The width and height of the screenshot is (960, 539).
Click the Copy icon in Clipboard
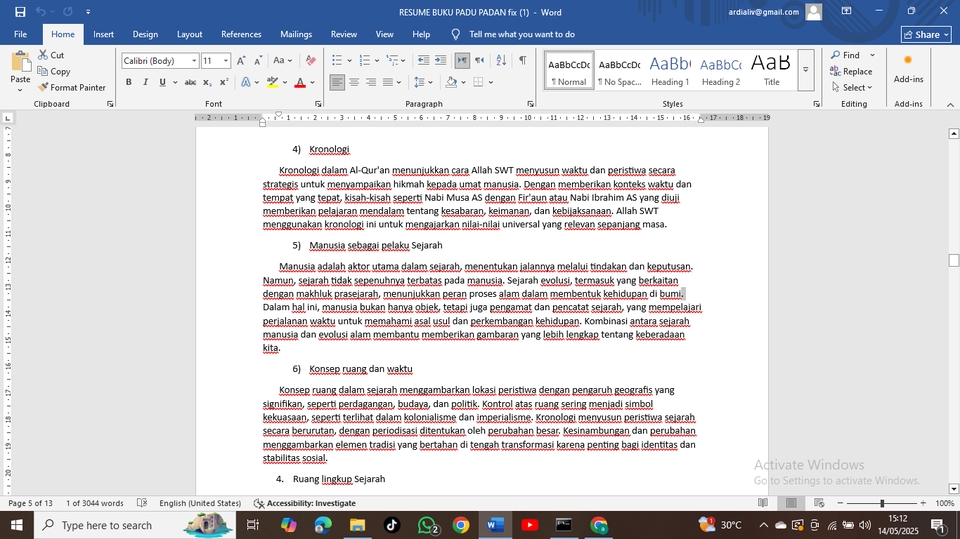43,71
